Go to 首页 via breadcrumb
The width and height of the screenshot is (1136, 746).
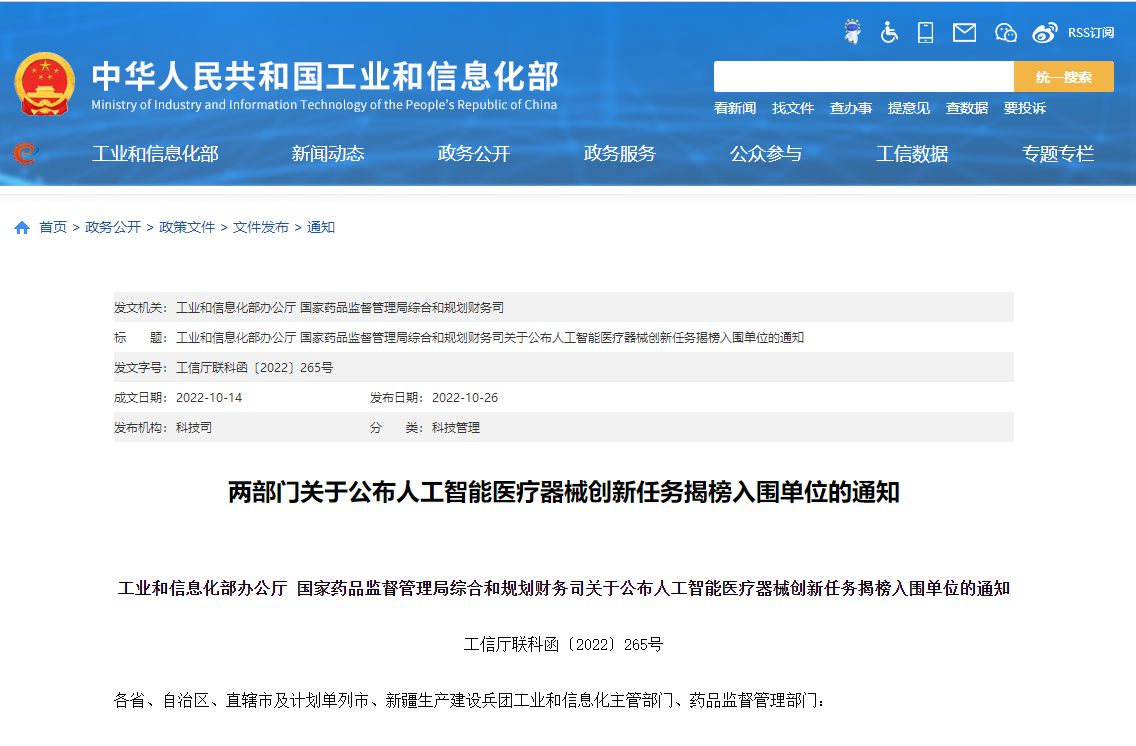click(53, 227)
